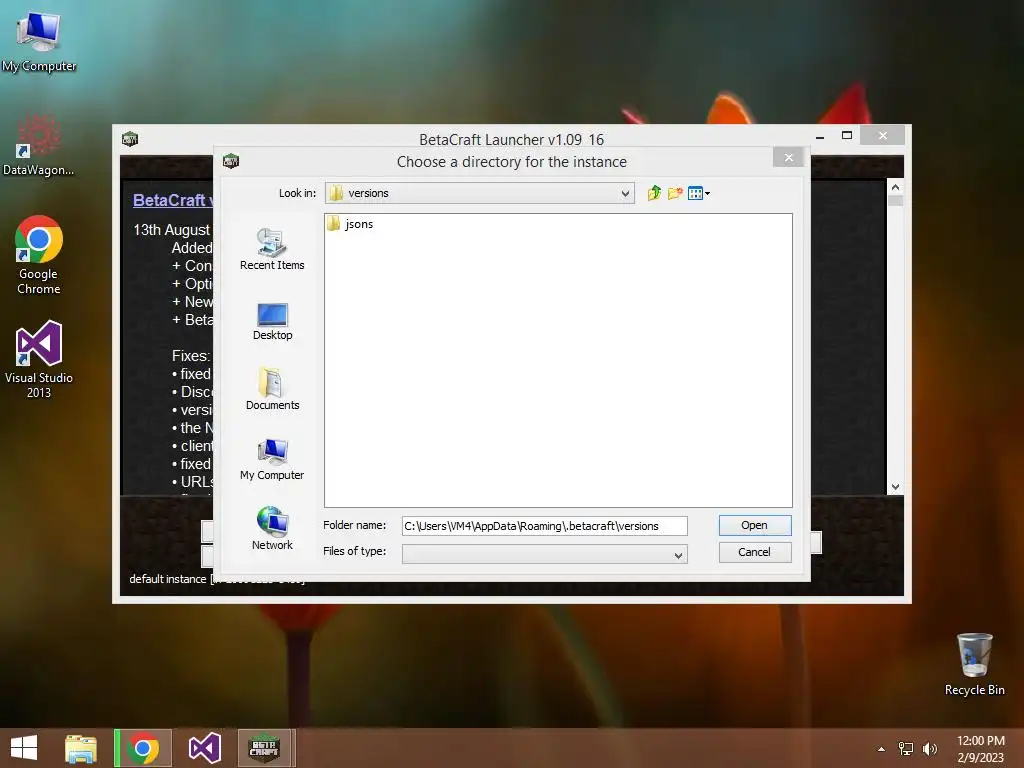Screen dimensions: 1024x768
Task: Click the Cancel button
Action: [755, 552]
